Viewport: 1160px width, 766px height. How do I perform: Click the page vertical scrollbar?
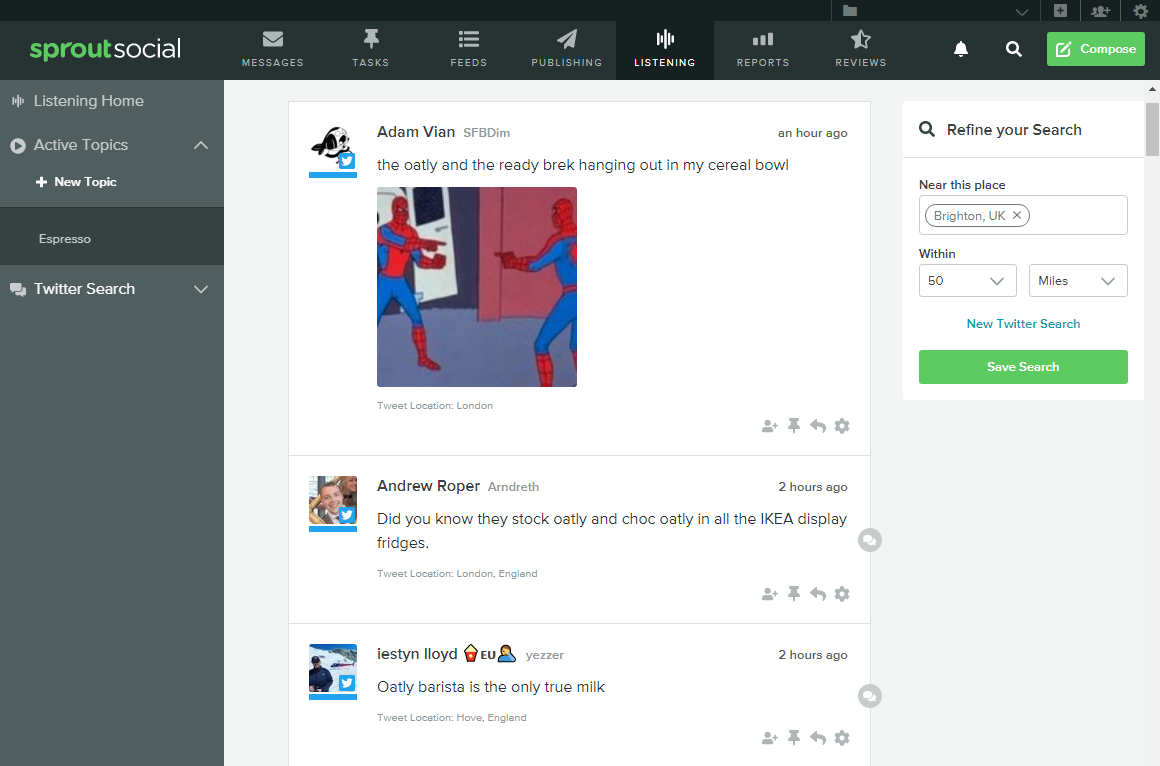1152,130
